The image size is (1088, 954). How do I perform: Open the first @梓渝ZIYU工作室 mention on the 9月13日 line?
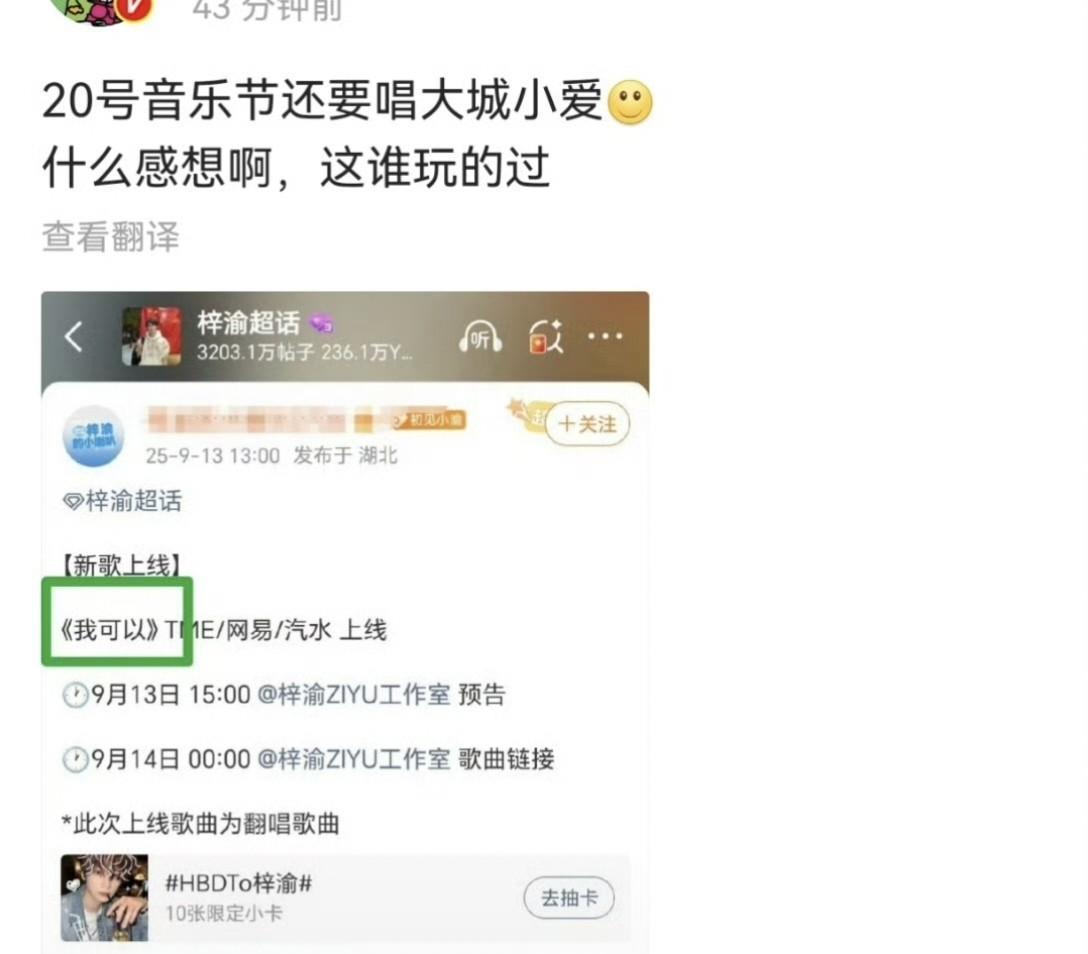click(x=354, y=695)
